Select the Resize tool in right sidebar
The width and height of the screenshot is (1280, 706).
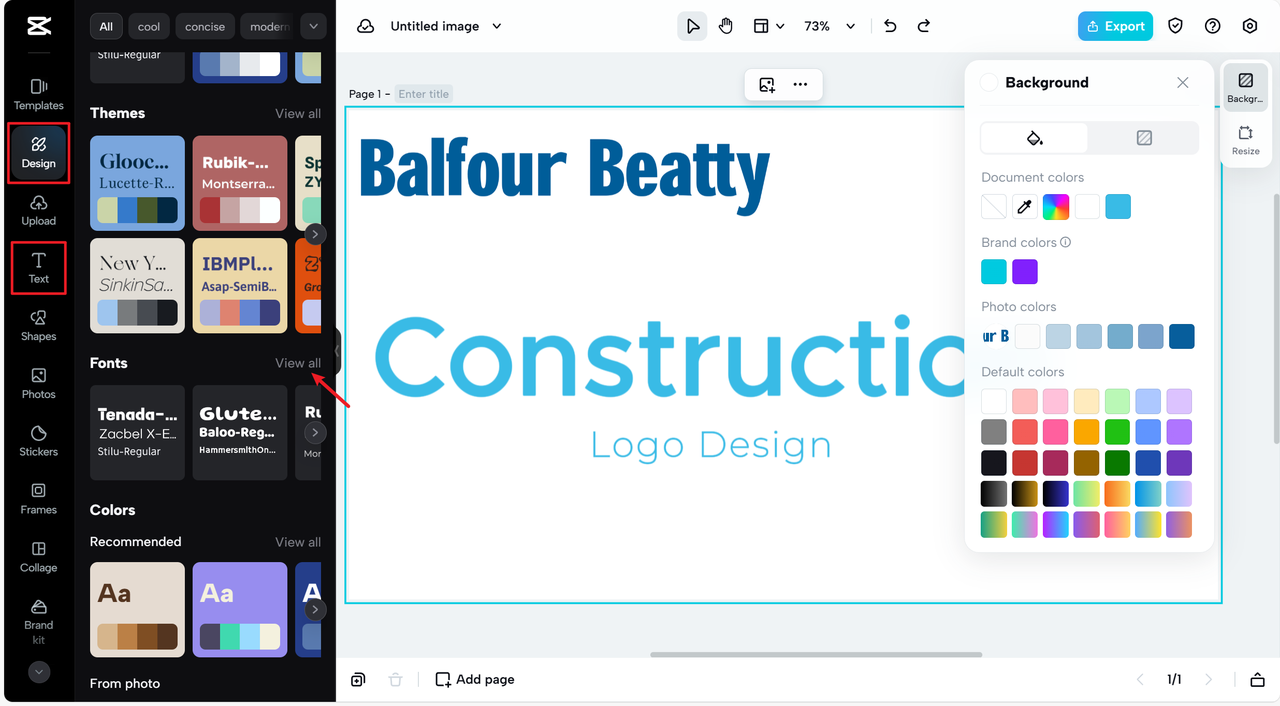click(1245, 140)
